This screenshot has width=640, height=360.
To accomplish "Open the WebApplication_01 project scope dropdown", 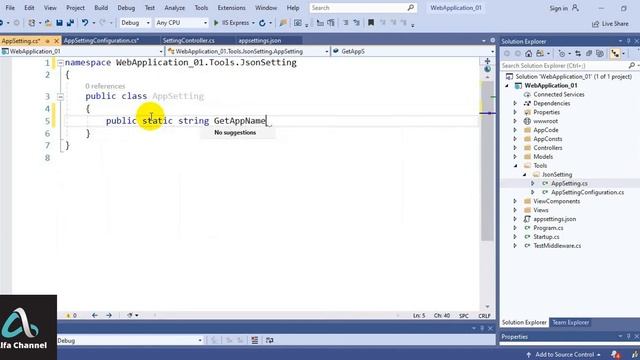I will (x=82, y=51).
